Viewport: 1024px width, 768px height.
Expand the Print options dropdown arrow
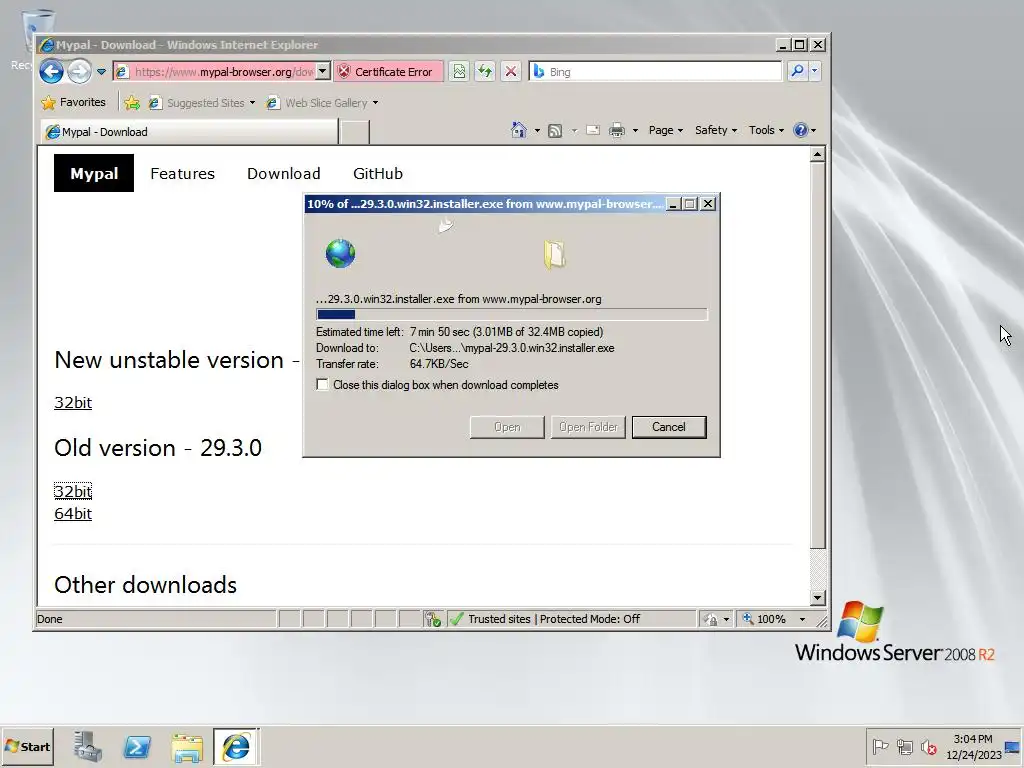(x=635, y=131)
